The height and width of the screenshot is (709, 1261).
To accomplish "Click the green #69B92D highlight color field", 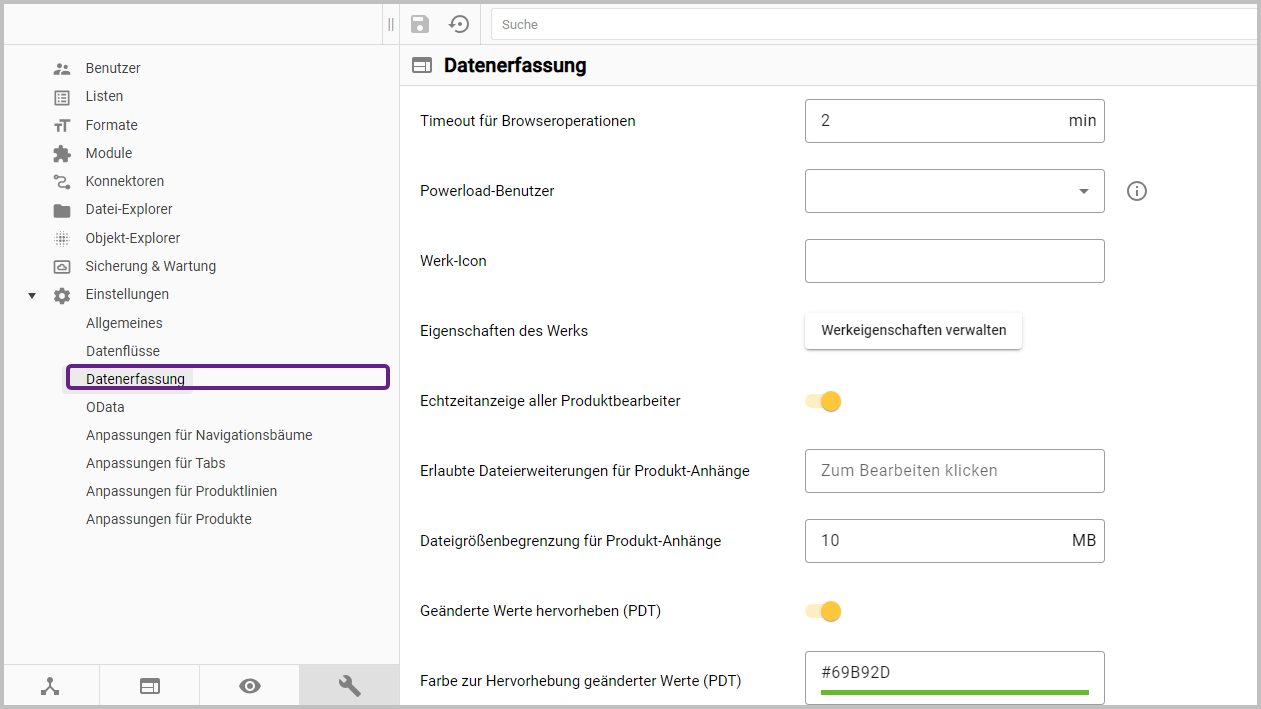I will (x=954, y=673).
